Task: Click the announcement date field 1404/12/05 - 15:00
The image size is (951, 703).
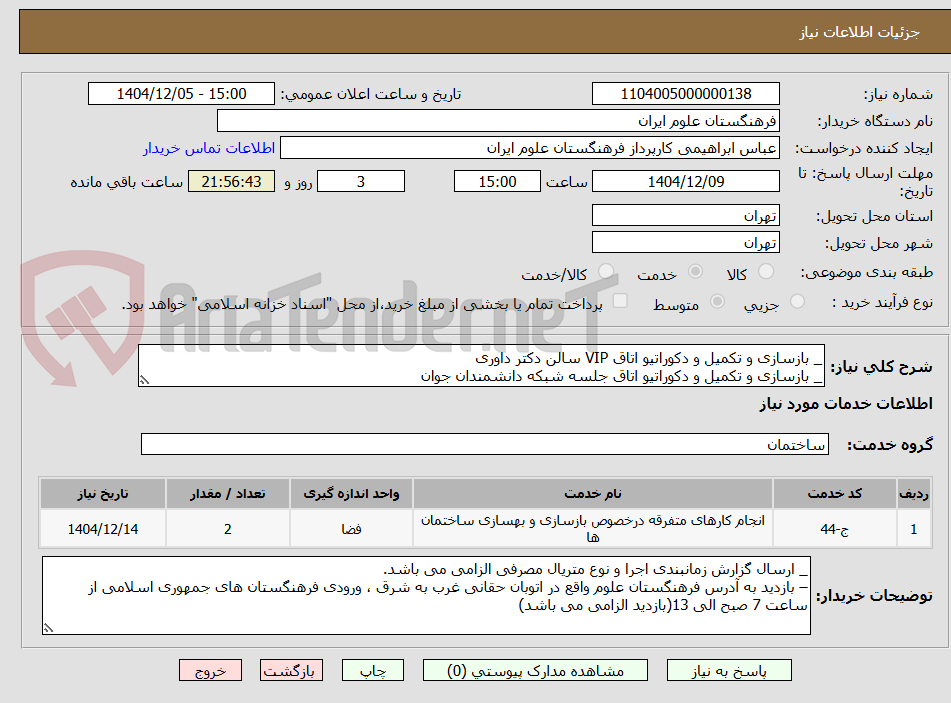Action: [181, 94]
